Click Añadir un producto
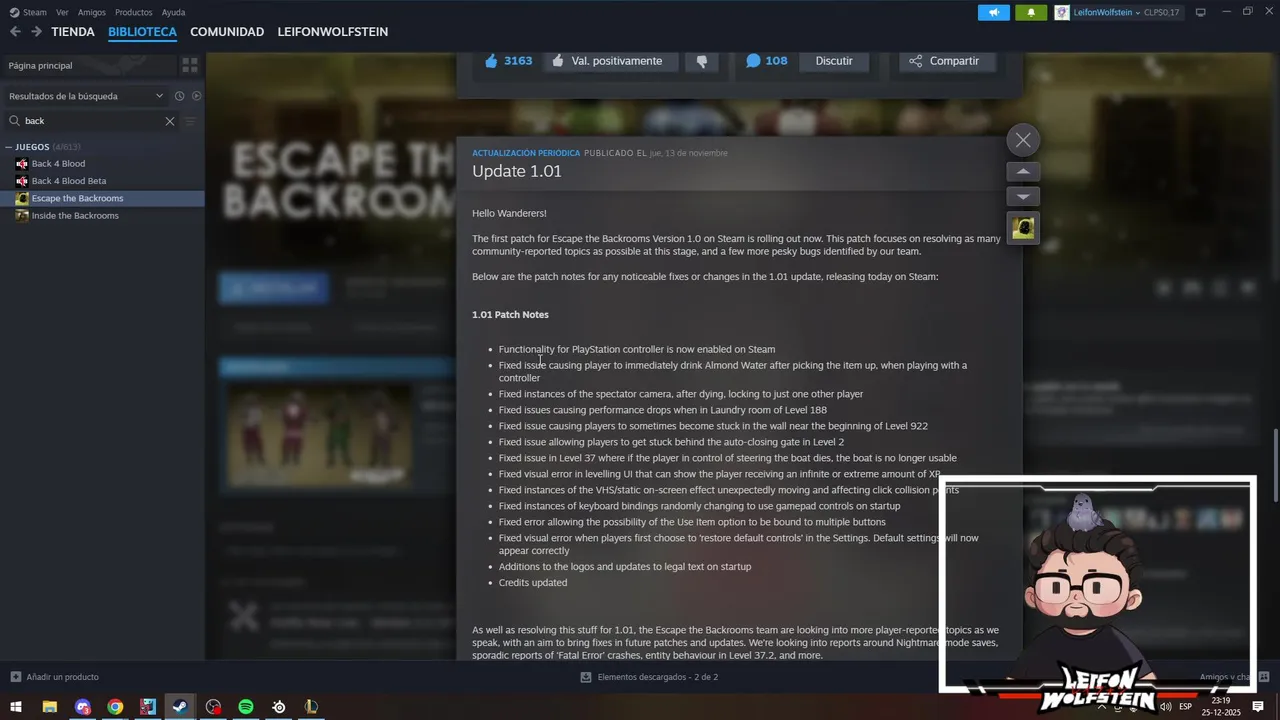 tap(54, 677)
